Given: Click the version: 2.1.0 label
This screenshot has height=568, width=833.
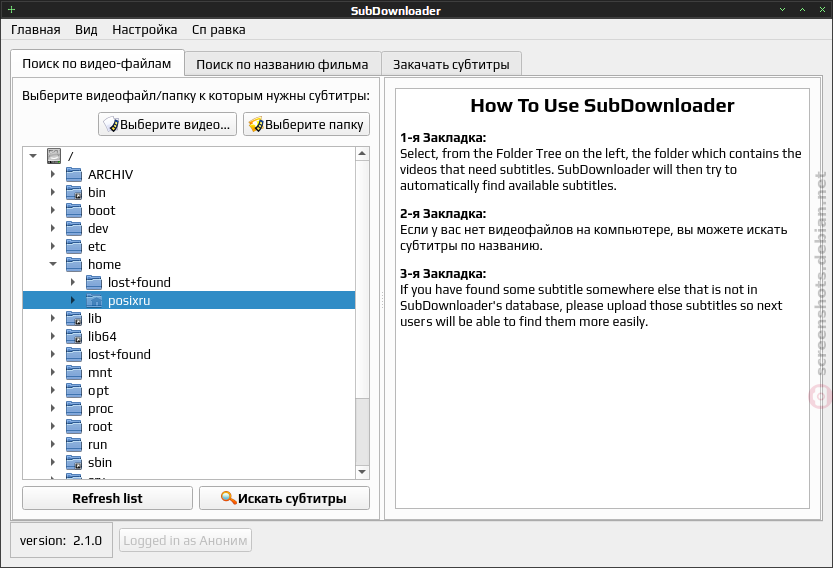Looking at the screenshot, I should click(x=61, y=540).
